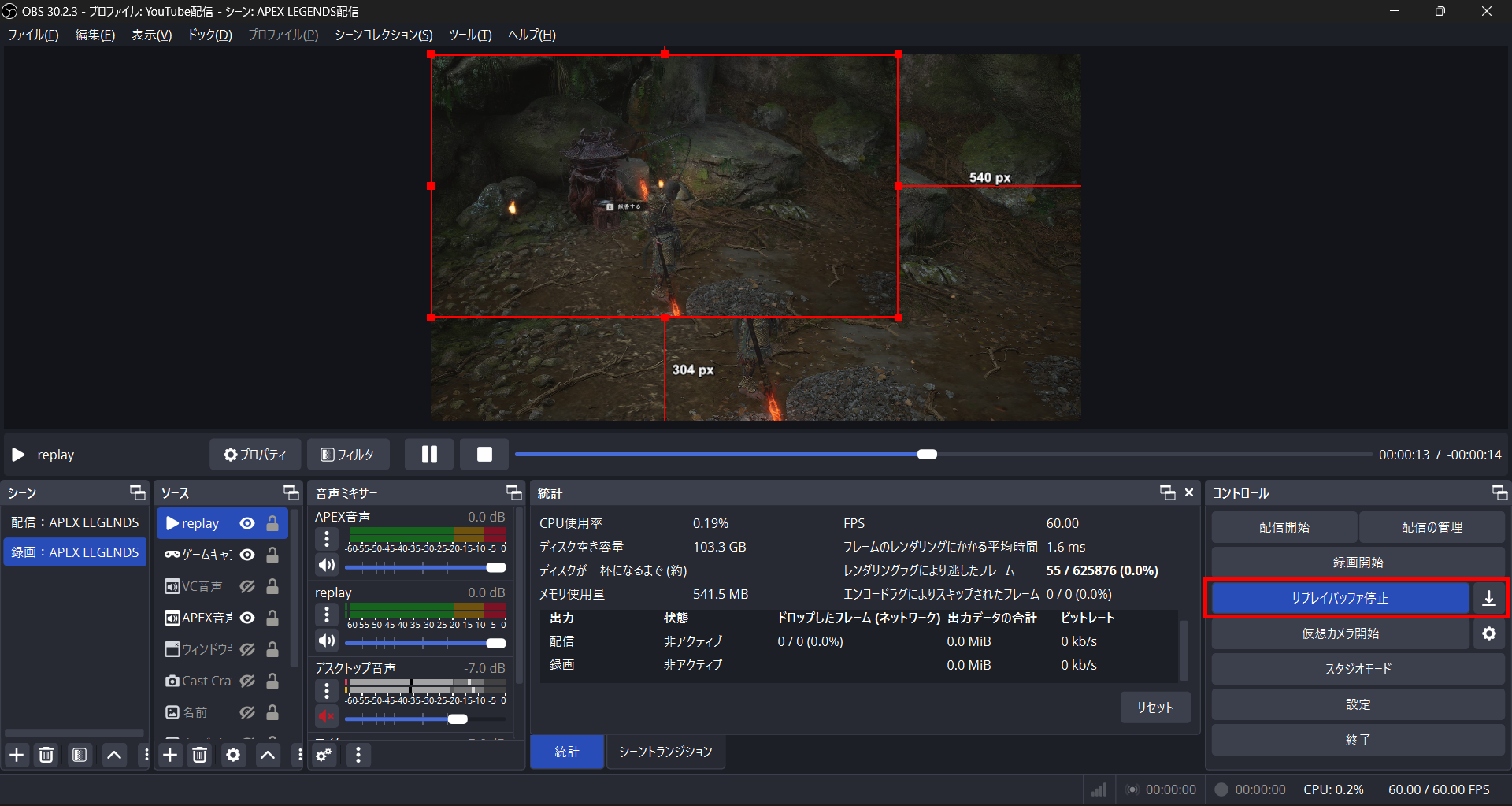Delete selected scene using trash icon
This screenshot has height=806, width=1512.
tap(46, 755)
